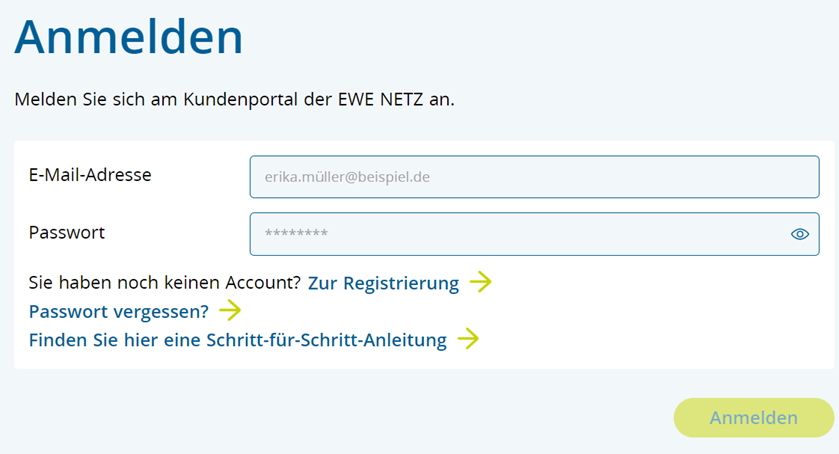
Task: Click the arrow icon beside Zur Registrierung
Action: [x=480, y=282]
